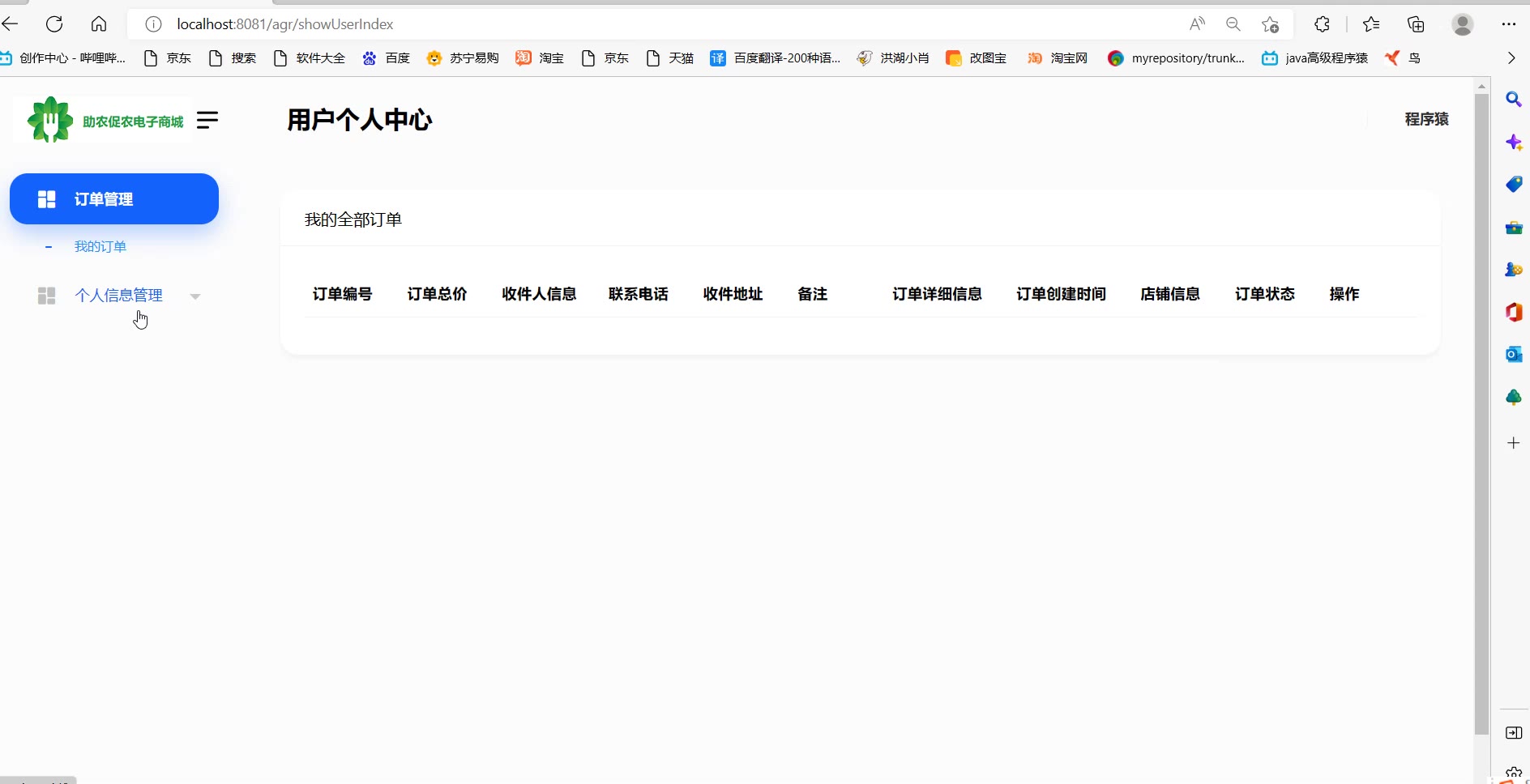The image size is (1530, 784).
Task: Open the browser settings and more menu
Action: pos(1508,24)
